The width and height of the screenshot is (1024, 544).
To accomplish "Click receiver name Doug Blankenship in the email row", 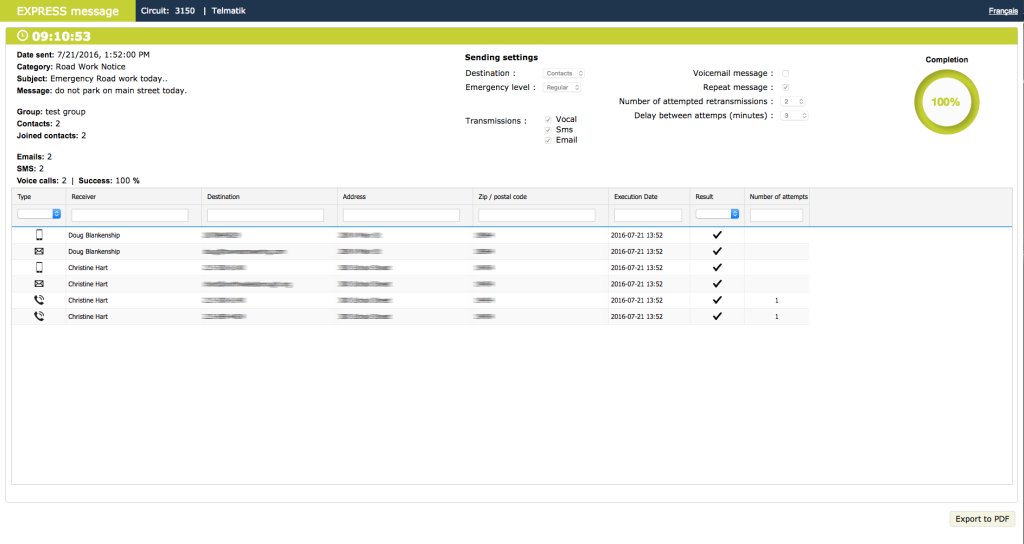I will pyautogui.click(x=94, y=251).
